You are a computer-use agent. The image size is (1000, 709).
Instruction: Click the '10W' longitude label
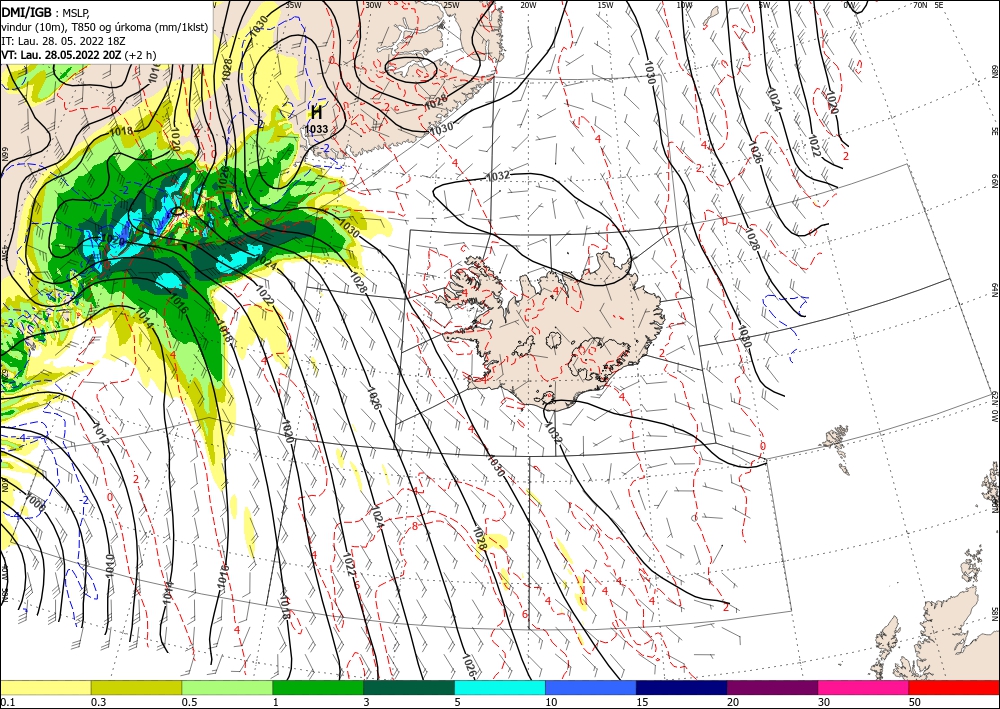coord(684,5)
